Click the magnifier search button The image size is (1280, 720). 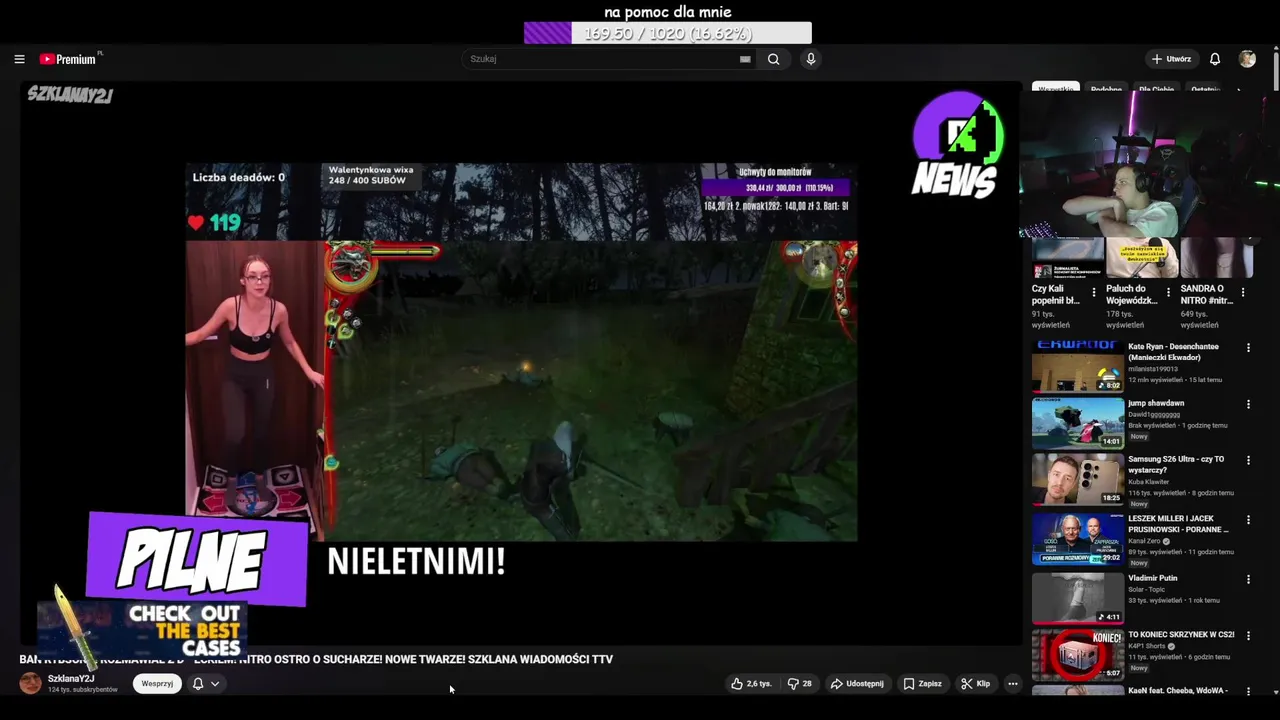click(773, 59)
